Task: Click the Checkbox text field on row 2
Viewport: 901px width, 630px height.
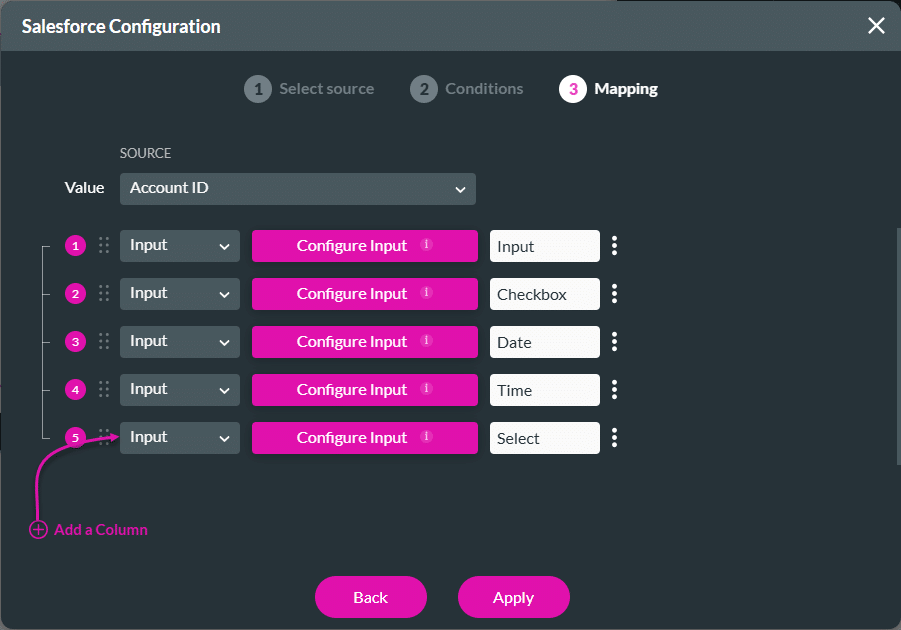Action: coord(544,293)
